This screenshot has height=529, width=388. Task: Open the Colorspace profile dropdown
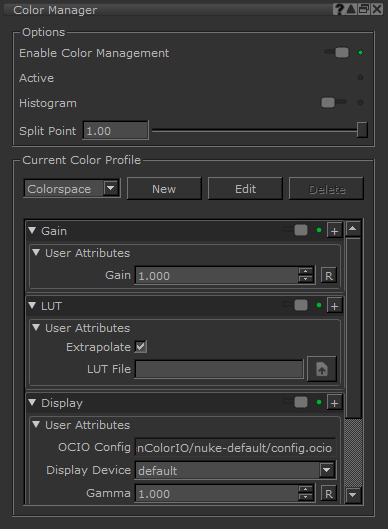click(x=72, y=189)
